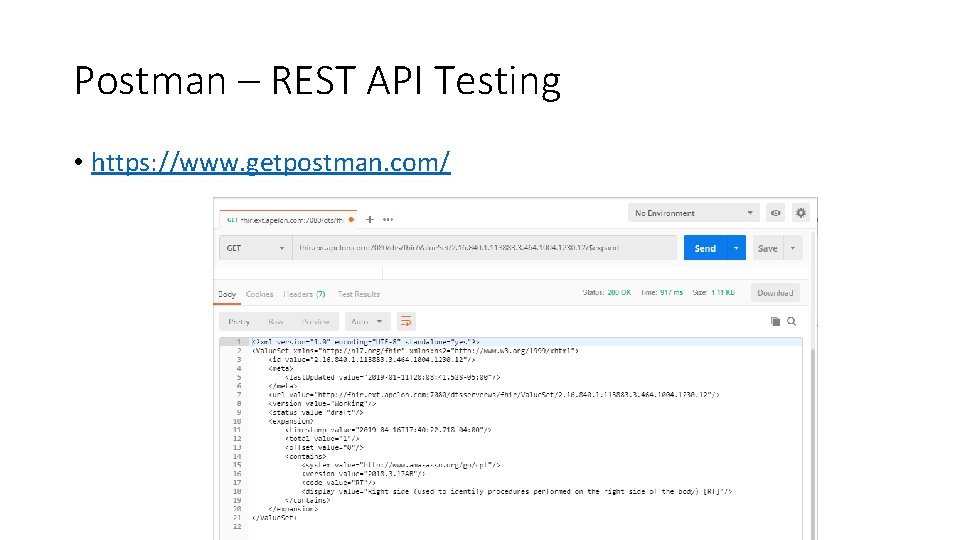Expand the Save options arrow

(x=793, y=248)
